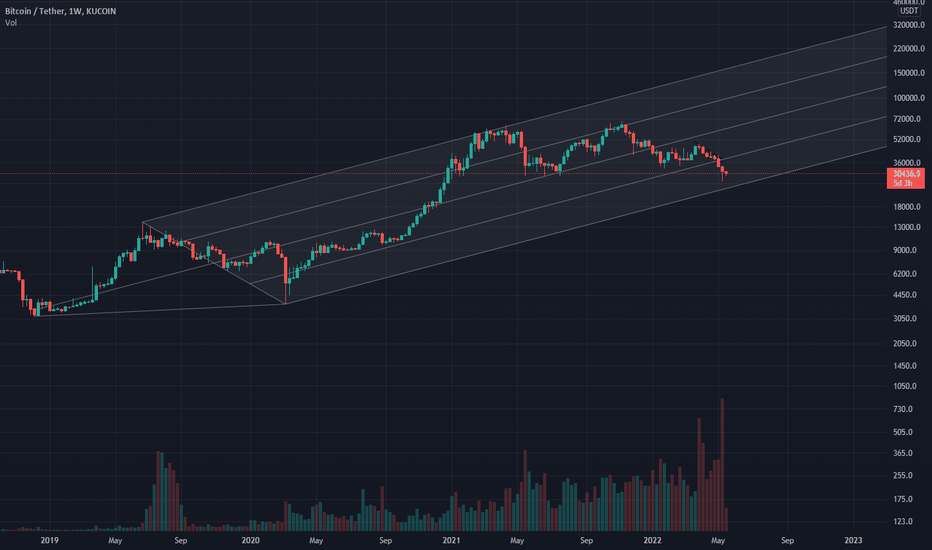Select the 255.0 price axis label

click(903, 476)
